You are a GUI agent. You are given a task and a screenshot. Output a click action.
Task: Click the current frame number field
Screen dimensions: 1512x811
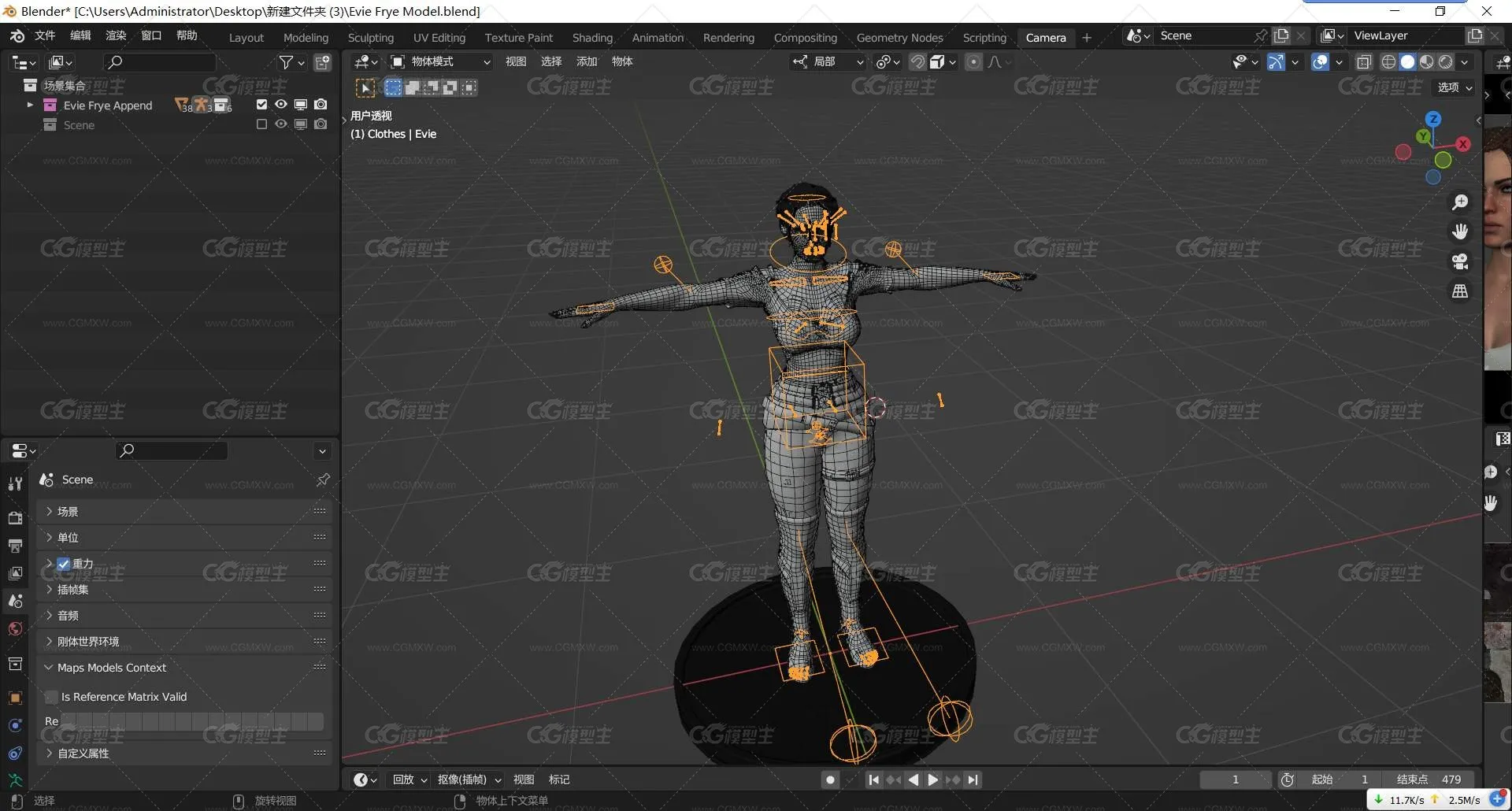[1236, 780]
